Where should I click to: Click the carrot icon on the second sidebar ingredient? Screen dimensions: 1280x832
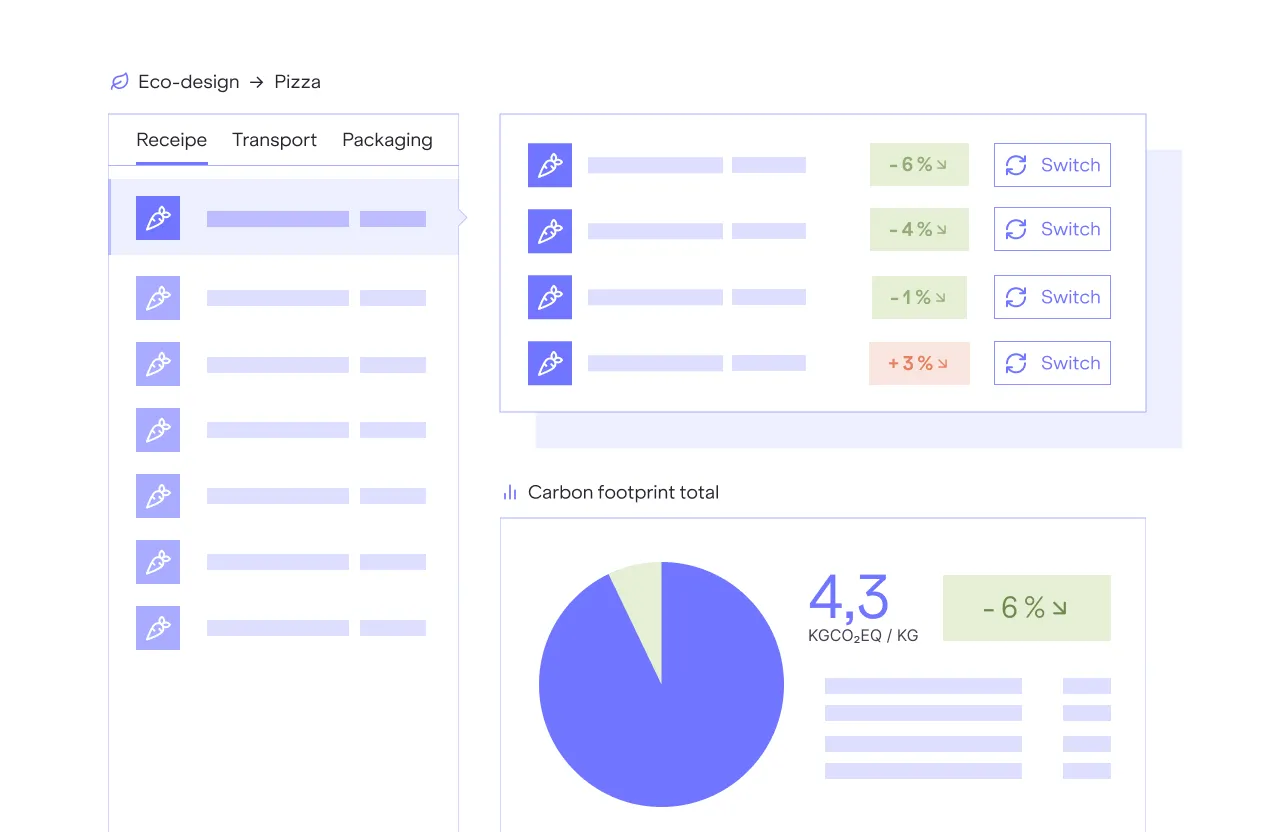tap(158, 297)
